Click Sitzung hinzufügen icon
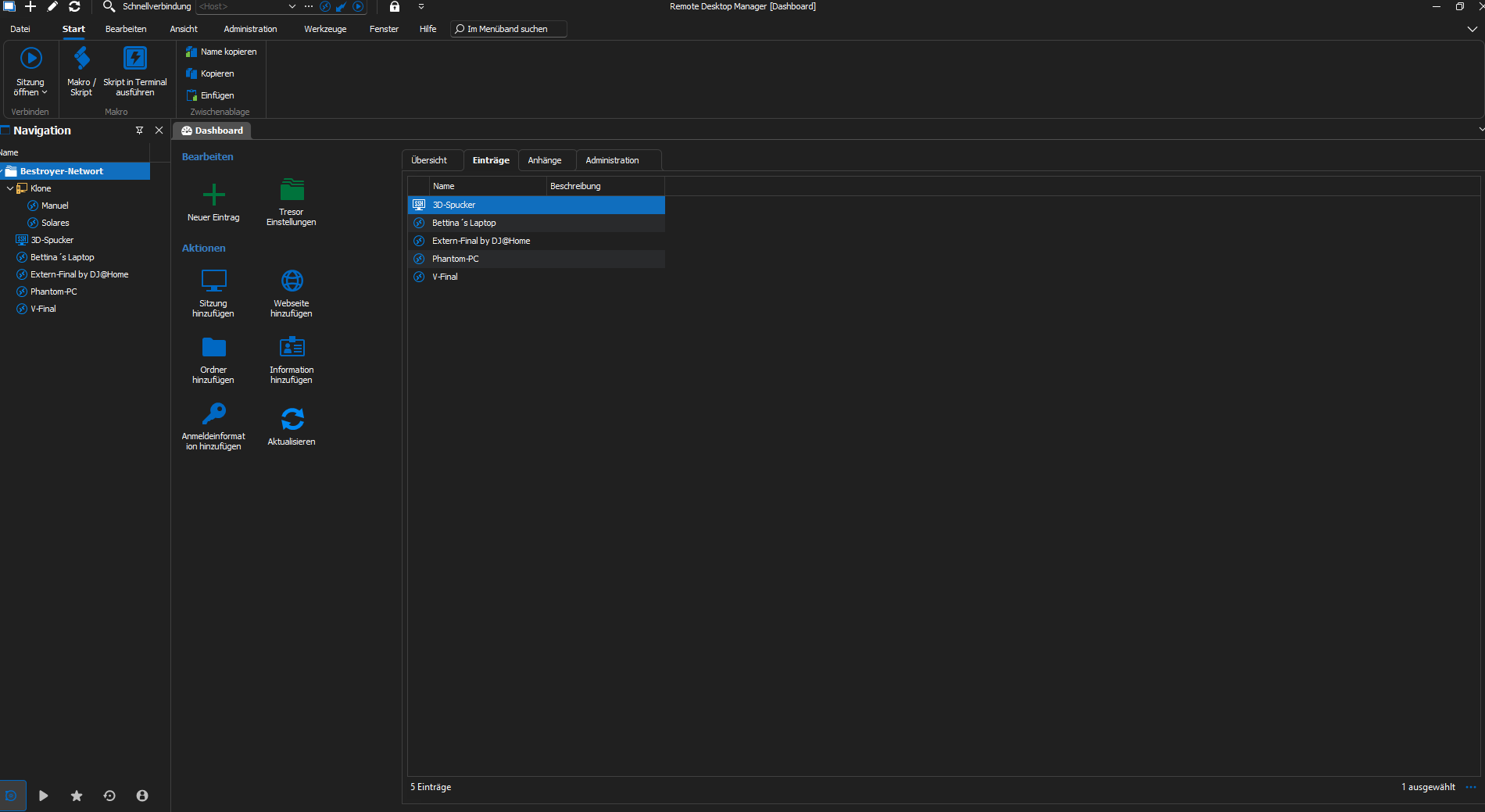The height and width of the screenshot is (812, 1485). [x=213, y=281]
